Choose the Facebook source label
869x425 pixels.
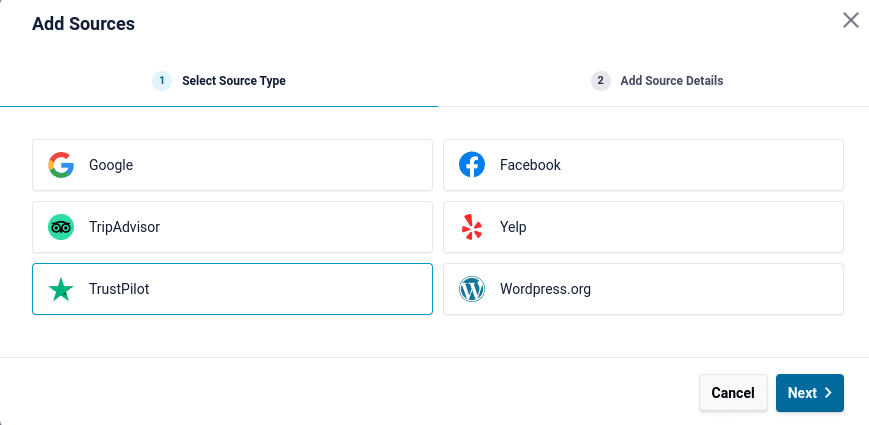click(x=530, y=165)
